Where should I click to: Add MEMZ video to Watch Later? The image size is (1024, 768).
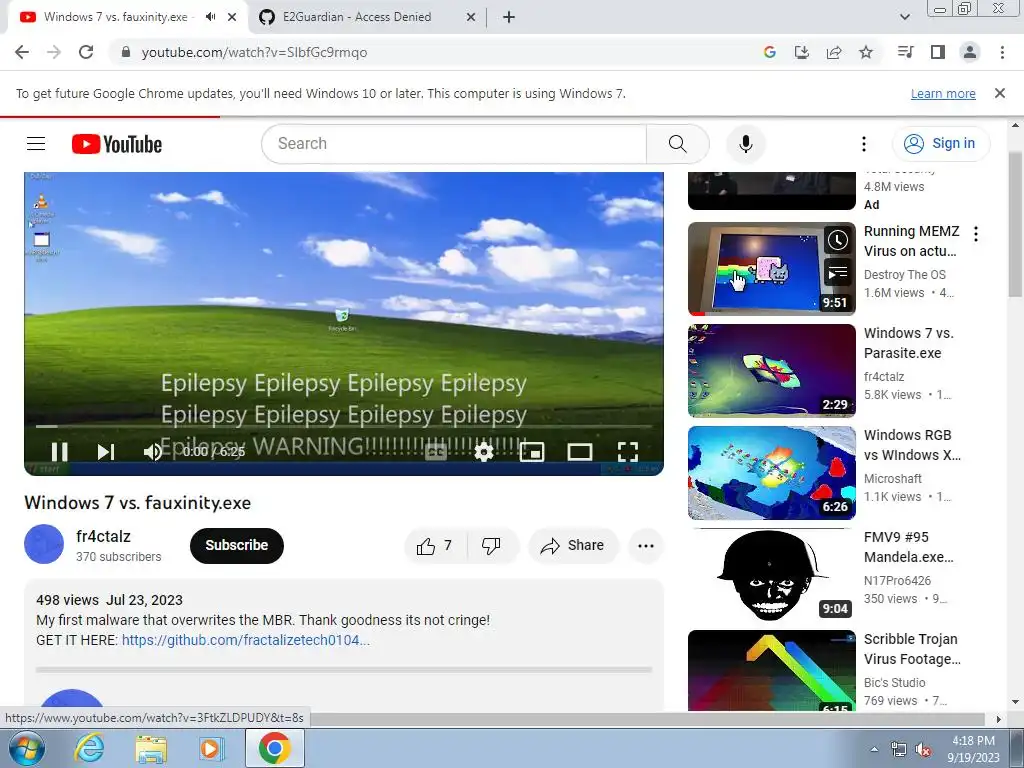838,240
